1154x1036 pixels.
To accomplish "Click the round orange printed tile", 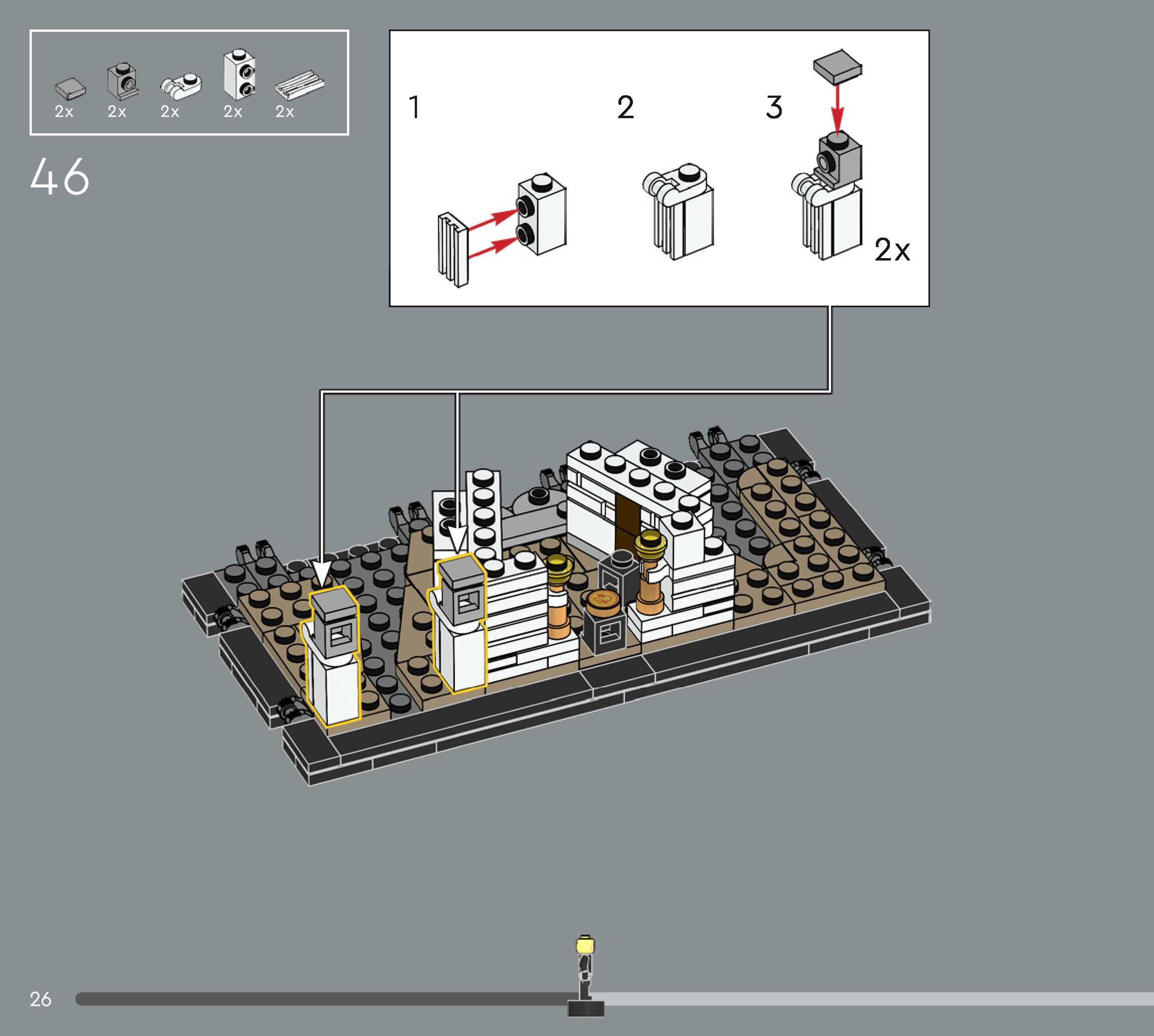I will 604,600.
